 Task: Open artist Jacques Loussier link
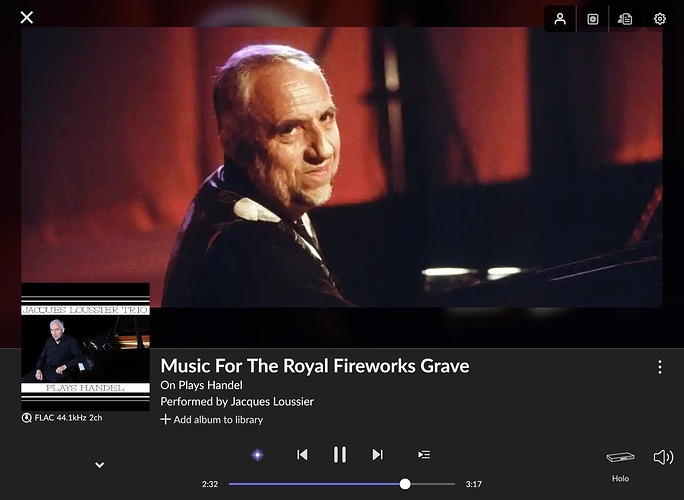(x=272, y=401)
